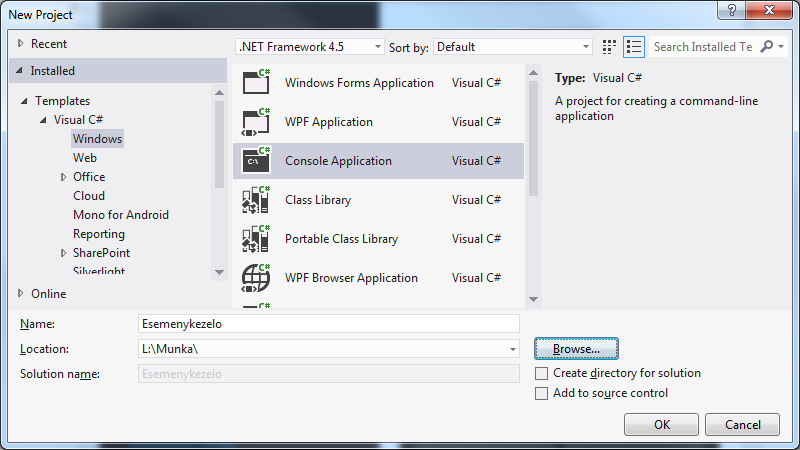
Task: Click the template list scrollbar thumb
Action: 533,138
